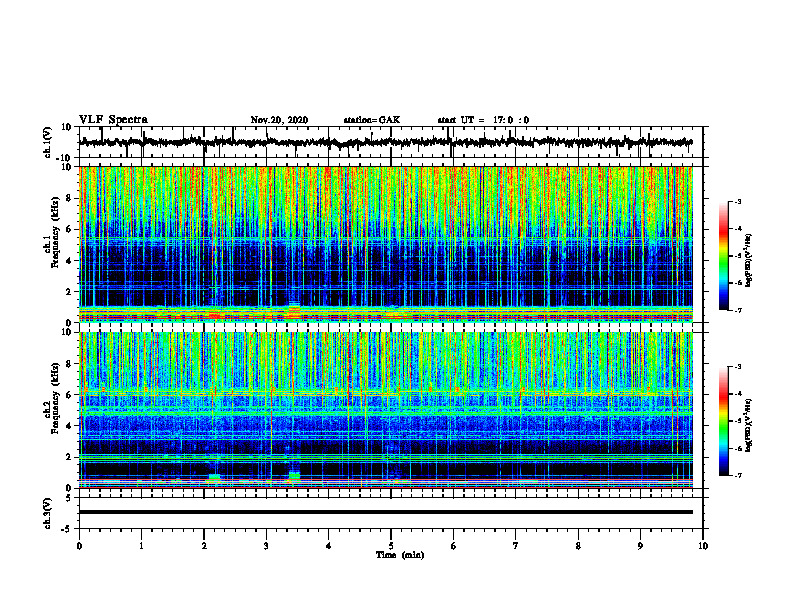Click the "2" kHz tick of ch.1 spectrogram
The height and width of the screenshot is (612, 792).
[69, 292]
